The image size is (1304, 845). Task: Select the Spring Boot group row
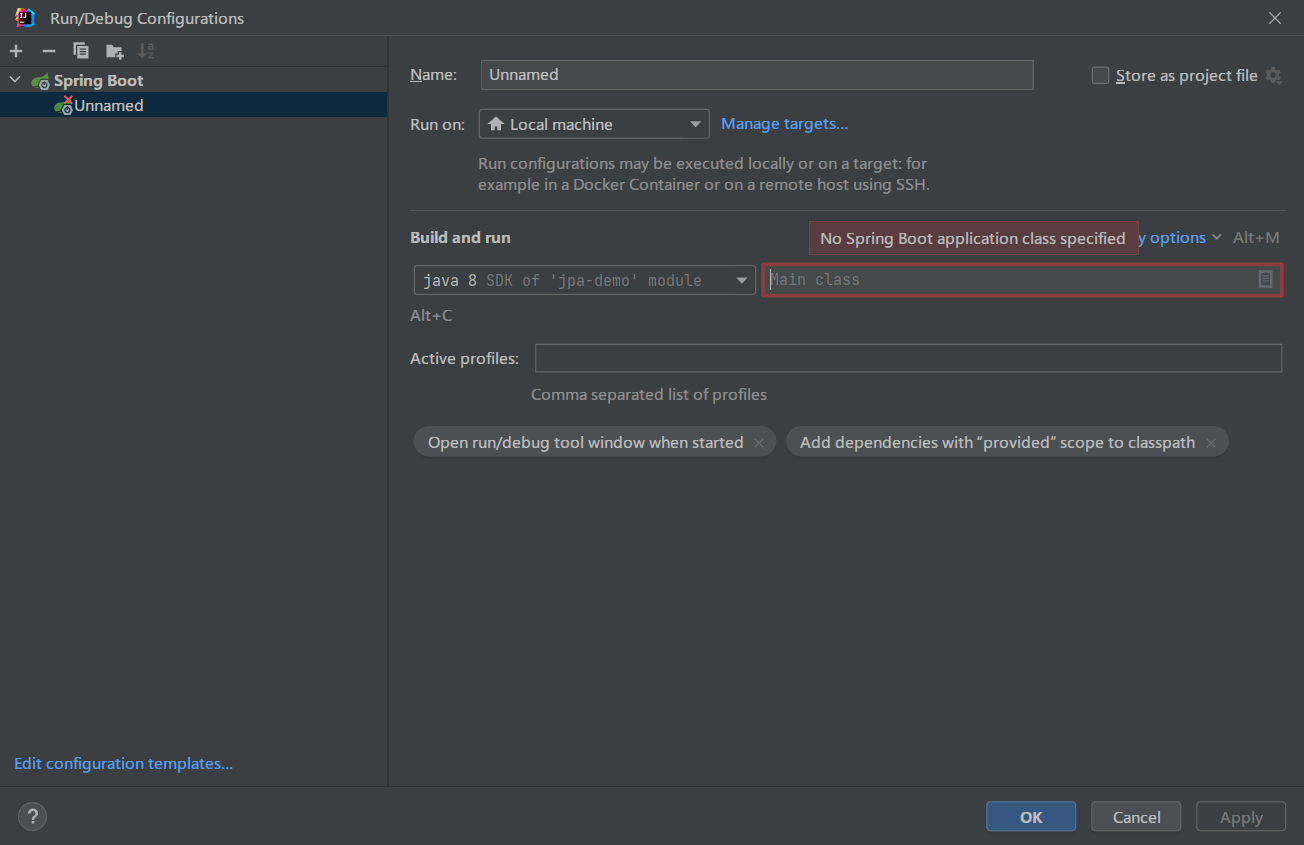click(193, 80)
